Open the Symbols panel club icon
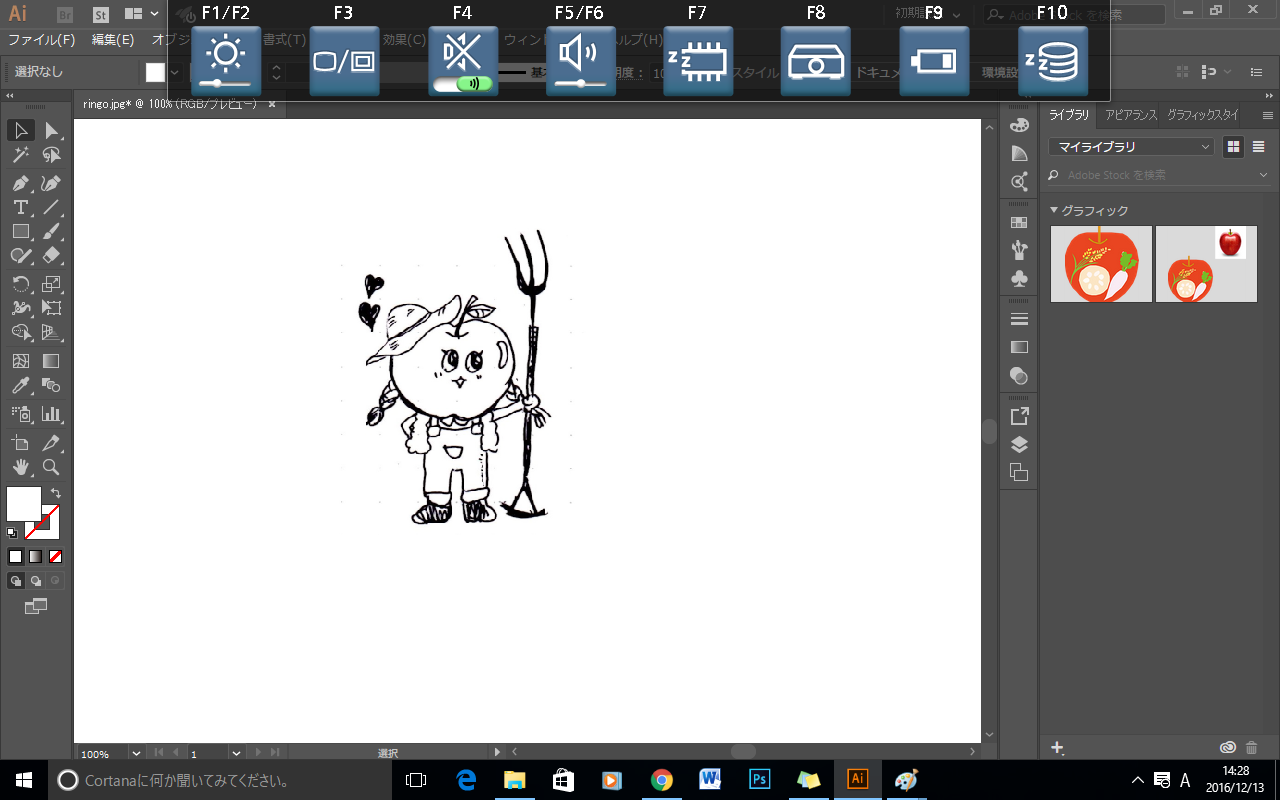Viewport: 1280px width, 800px height. click(1019, 279)
